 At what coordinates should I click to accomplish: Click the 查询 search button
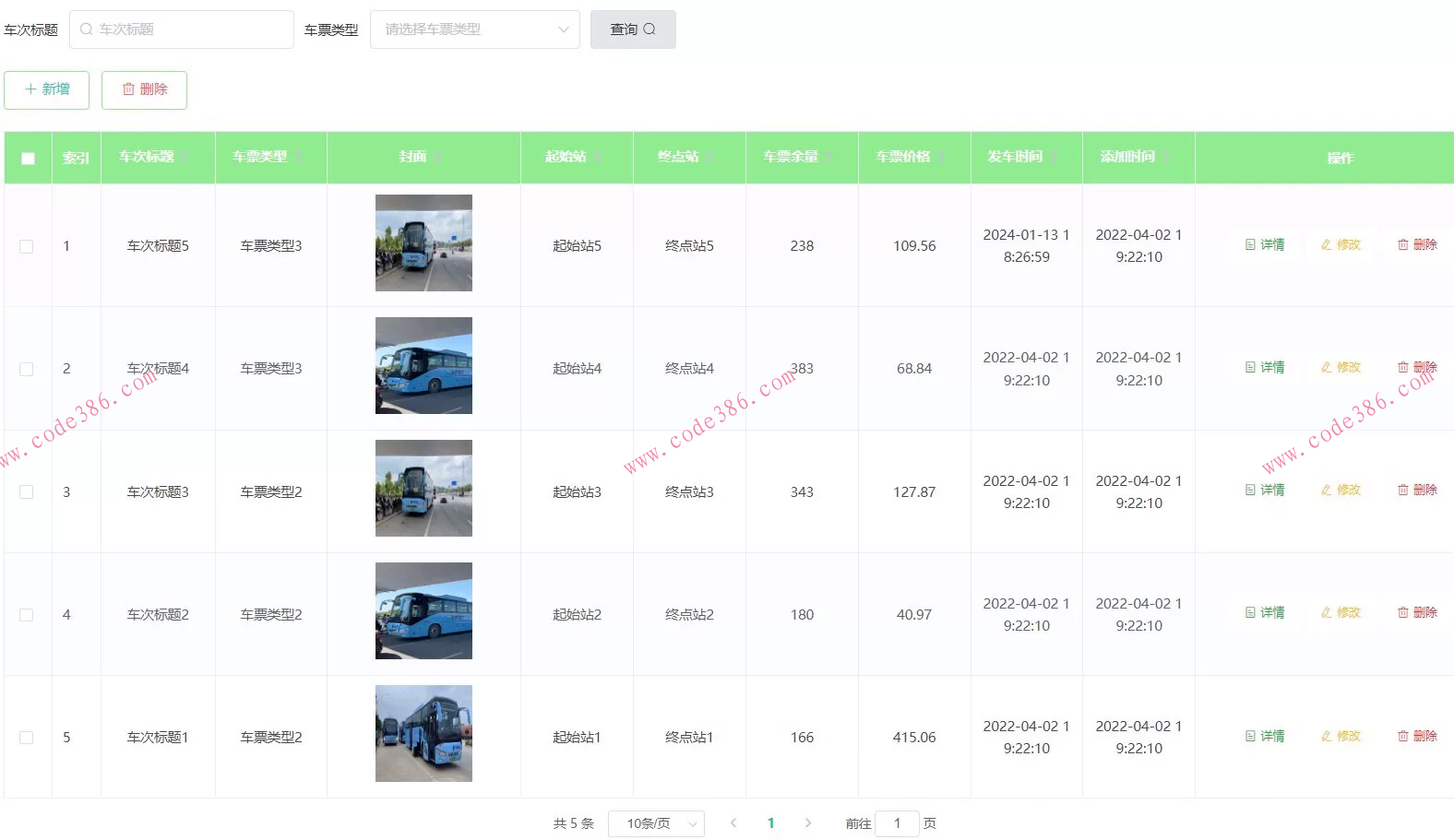[633, 30]
